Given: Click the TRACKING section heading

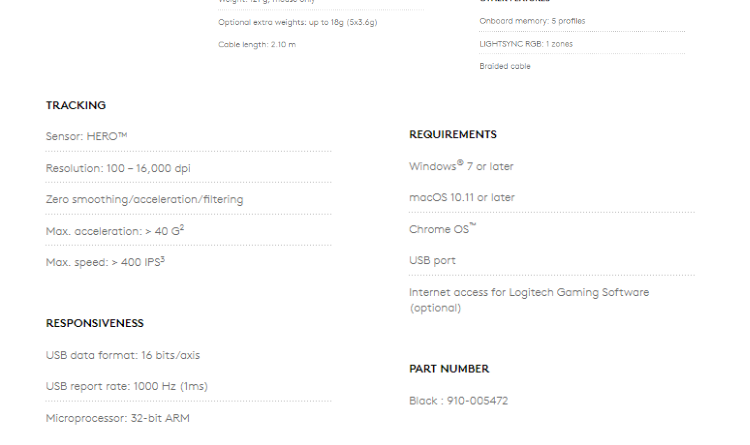Looking at the screenshot, I should [76, 105].
